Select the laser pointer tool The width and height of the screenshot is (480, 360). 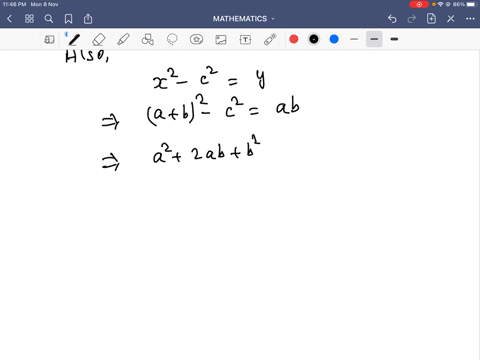(x=270, y=40)
